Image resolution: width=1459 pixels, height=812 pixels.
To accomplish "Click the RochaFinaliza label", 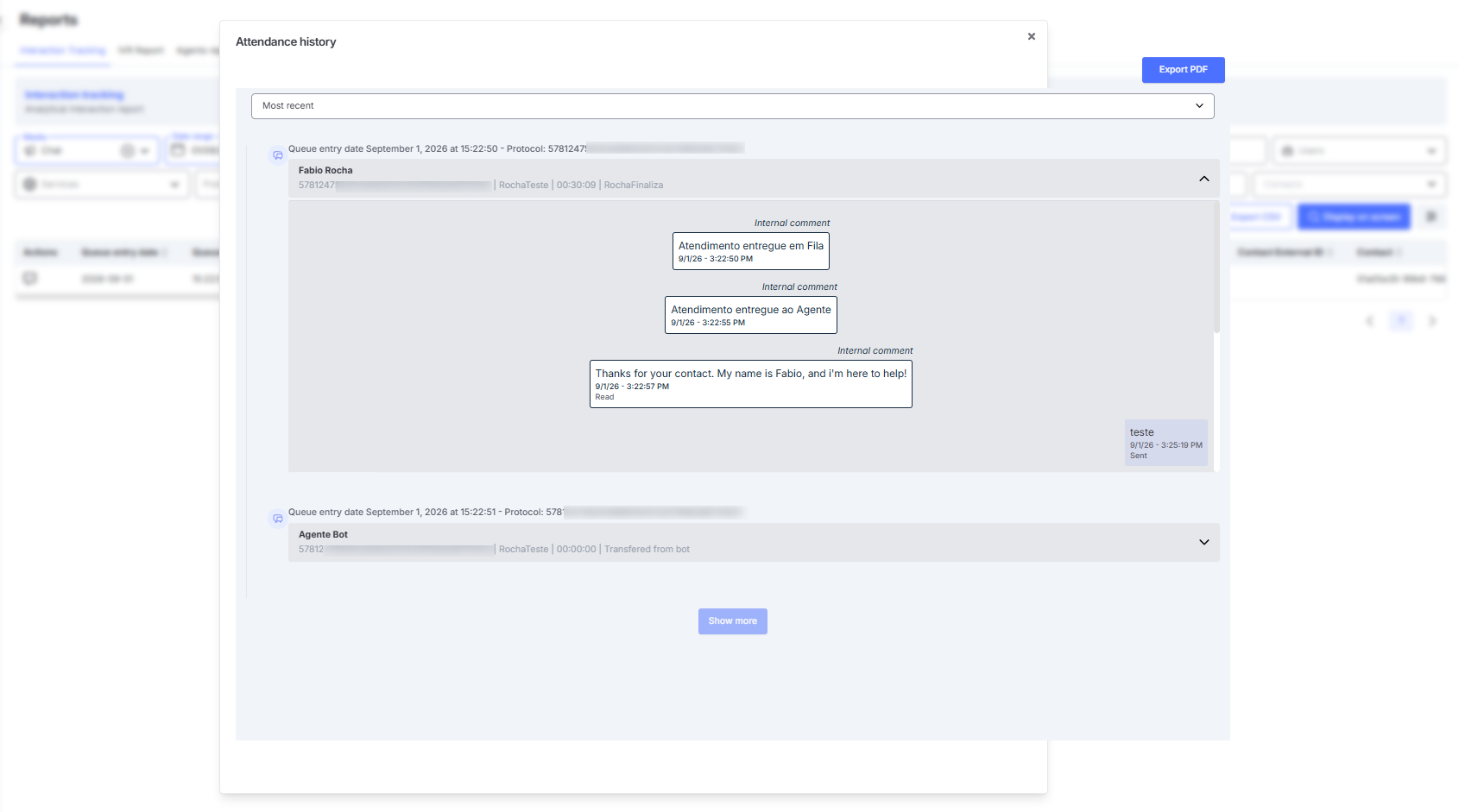I will [x=633, y=186].
